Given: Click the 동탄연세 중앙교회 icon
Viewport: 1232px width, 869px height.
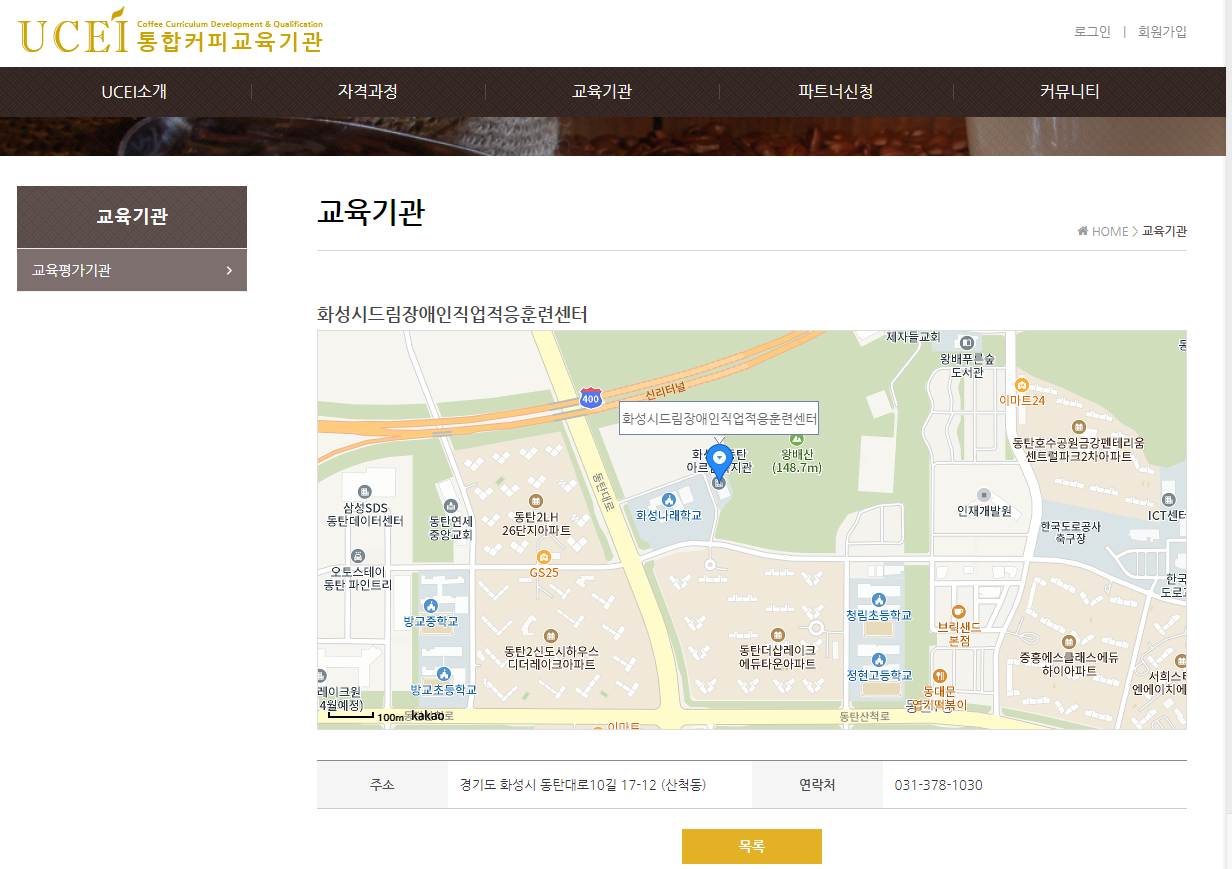Looking at the screenshot, I should pyautogui.click(x=451, y=506).
